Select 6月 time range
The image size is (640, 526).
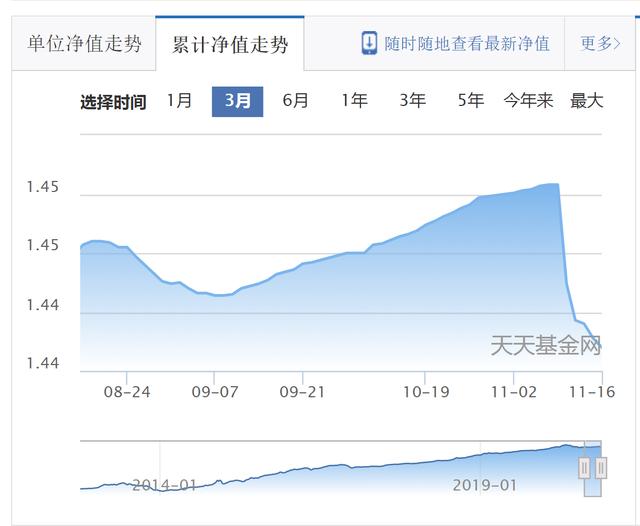click(x=296, y=101)
